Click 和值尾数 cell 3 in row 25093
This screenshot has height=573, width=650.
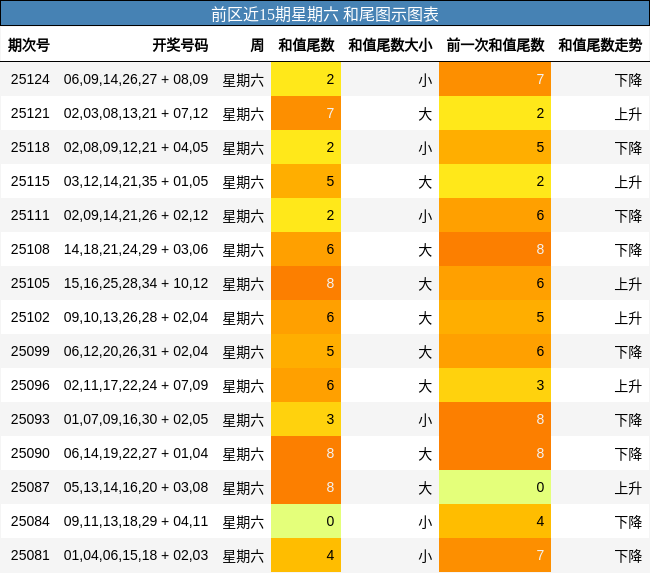click(x=306, y=419)
